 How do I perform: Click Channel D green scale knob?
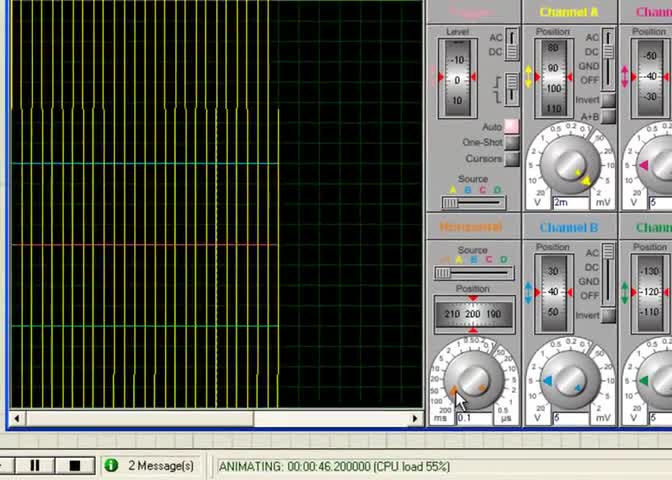[654, 380]
